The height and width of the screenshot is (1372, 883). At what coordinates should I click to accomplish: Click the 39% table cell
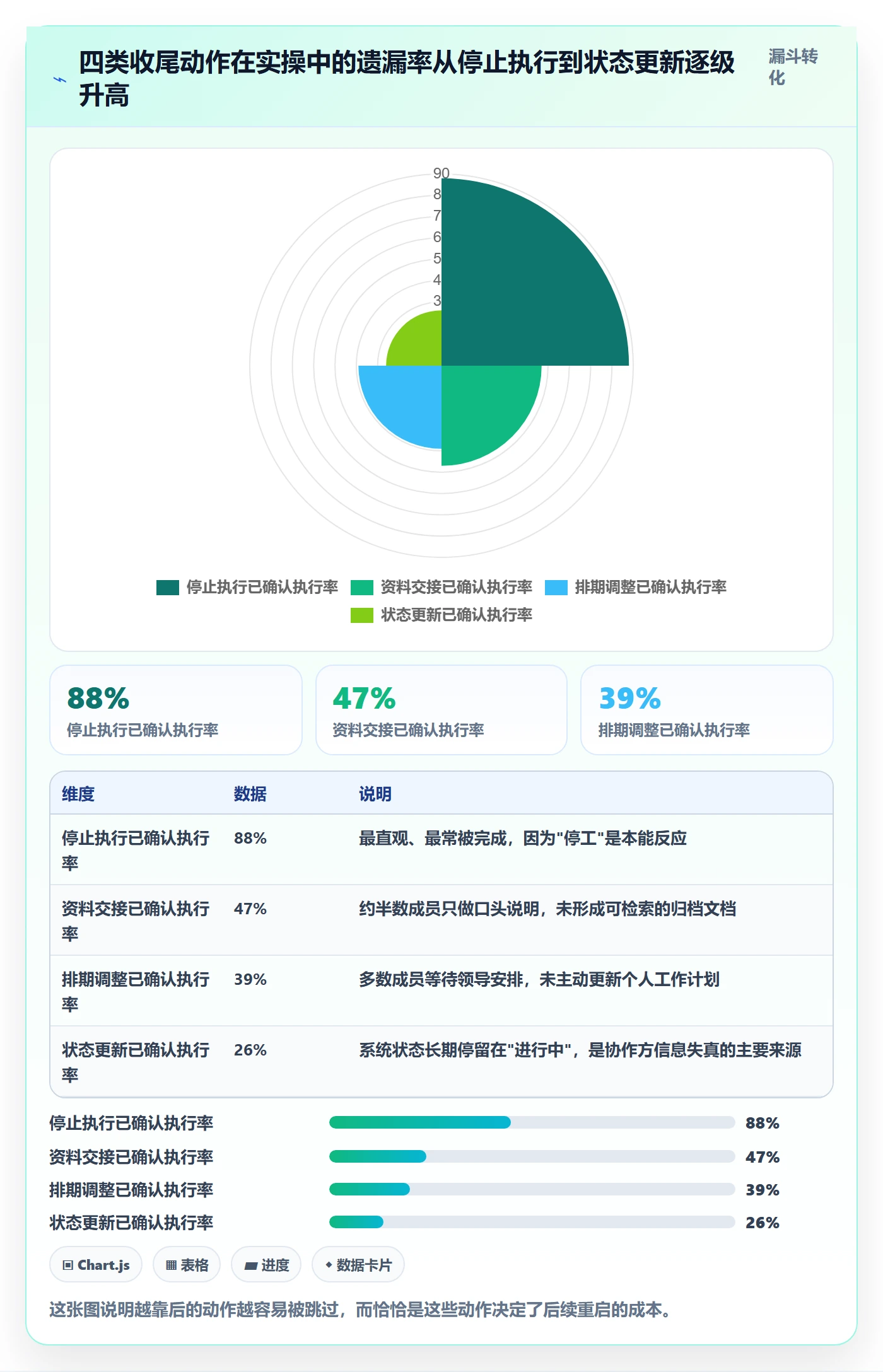click(250, 979)
